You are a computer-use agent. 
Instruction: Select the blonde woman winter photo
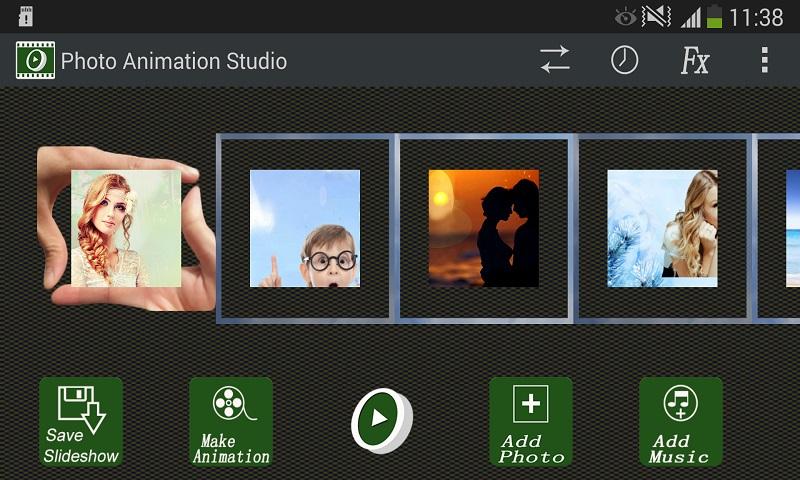(662, 229)
